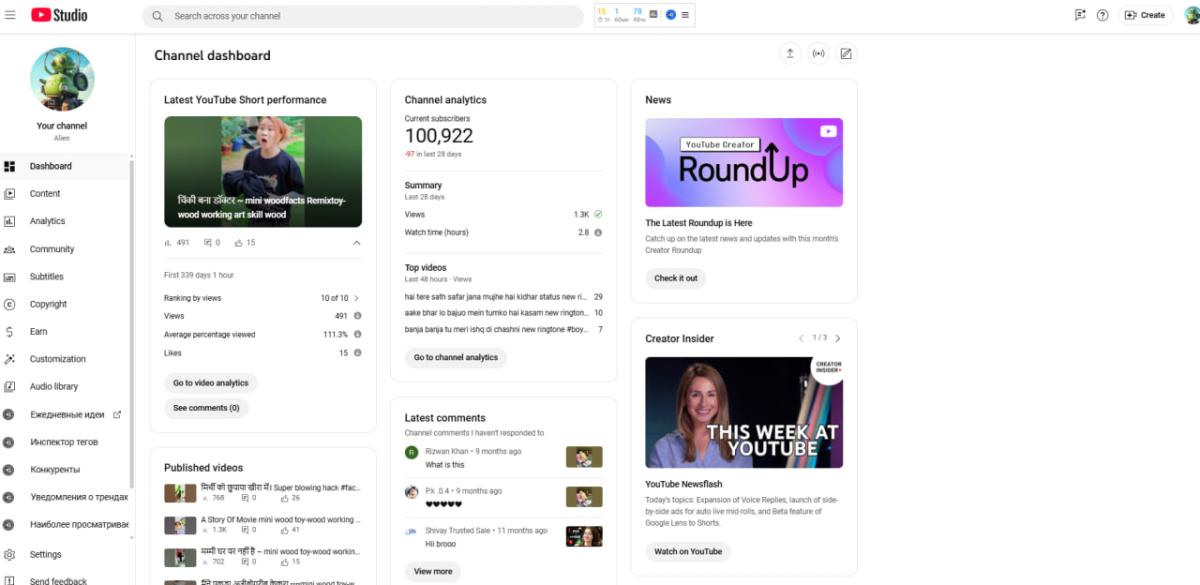Click the YouTube Studio logo

point(59,15)
